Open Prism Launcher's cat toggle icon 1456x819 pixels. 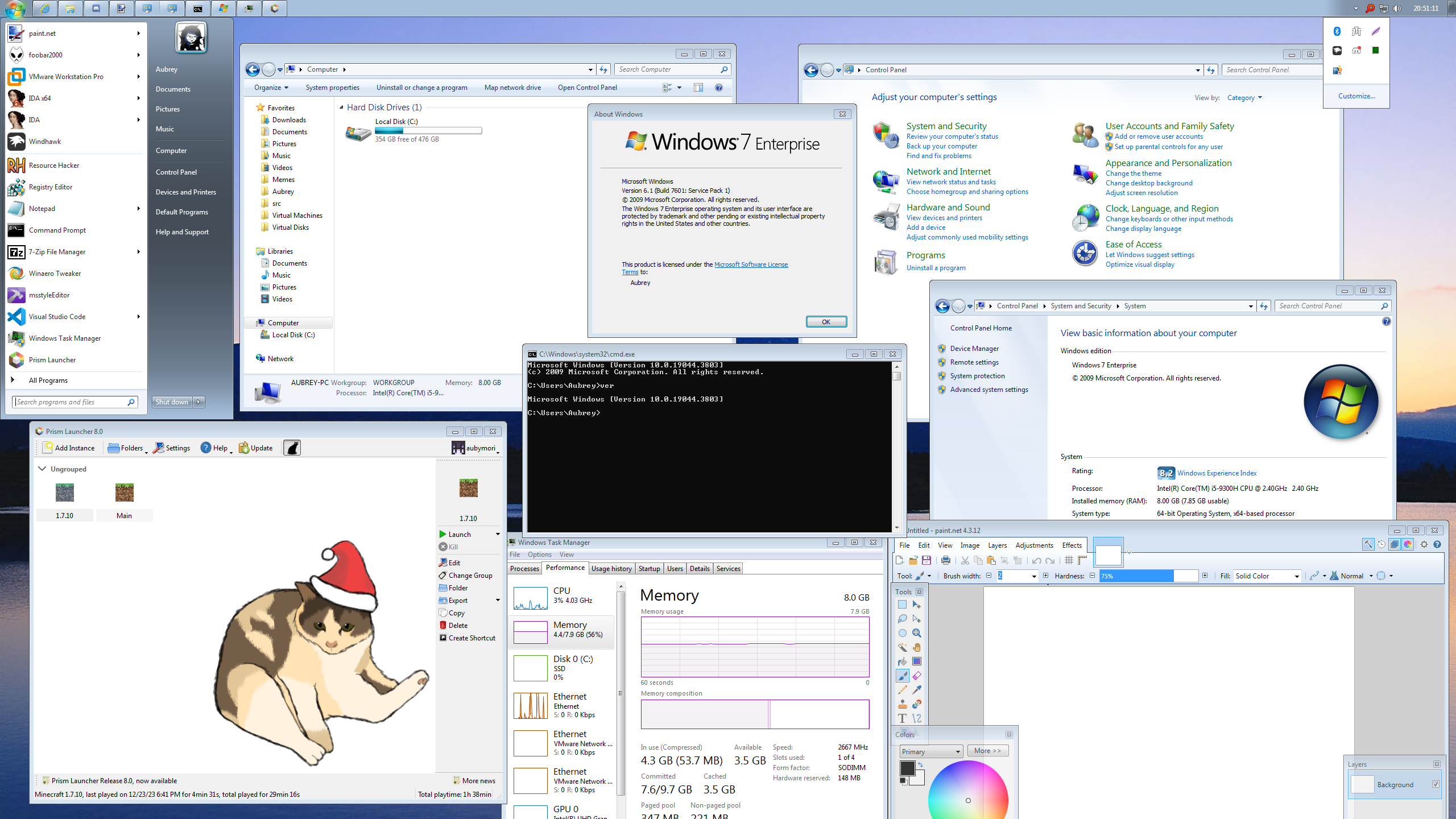coord(292,448)
